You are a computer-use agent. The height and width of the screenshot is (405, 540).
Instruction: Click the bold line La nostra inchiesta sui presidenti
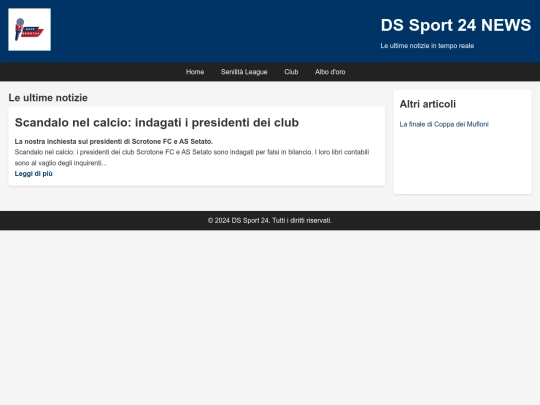pos(114,142)
